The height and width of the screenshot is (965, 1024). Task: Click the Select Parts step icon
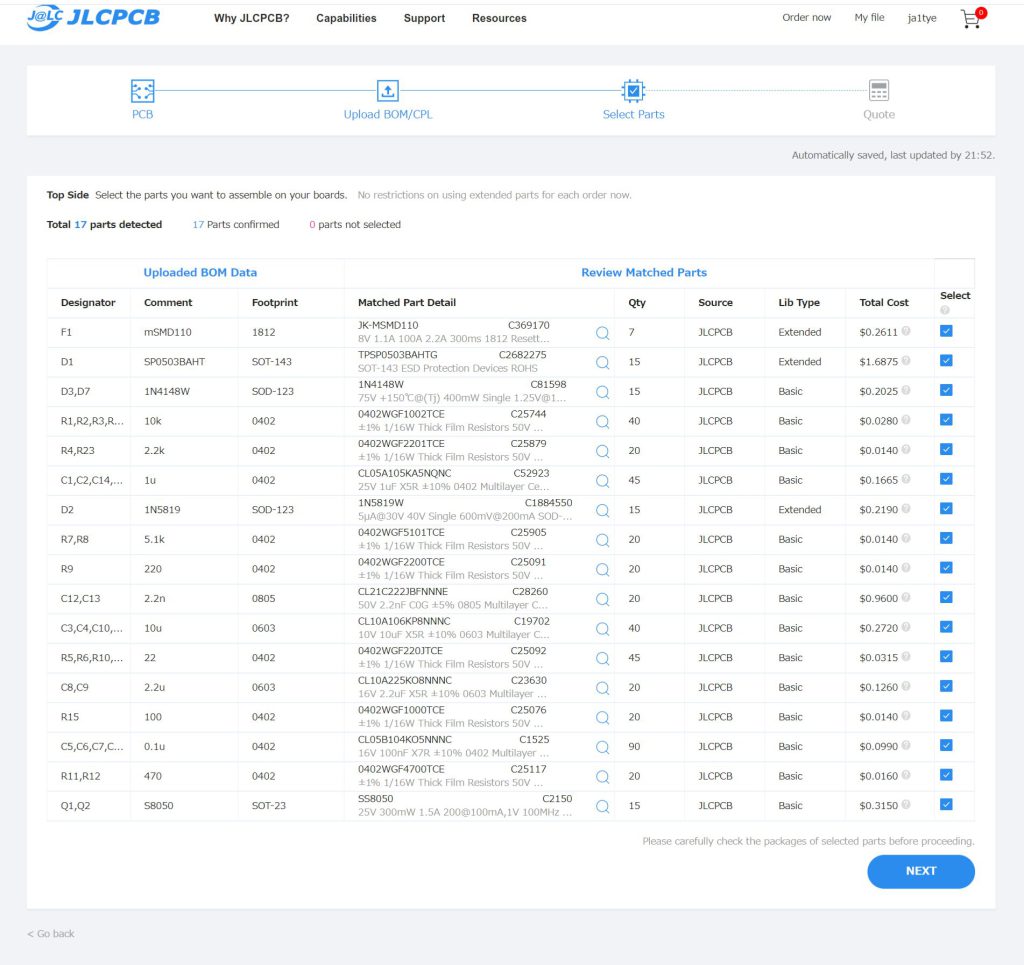click(x=633, y=92)
